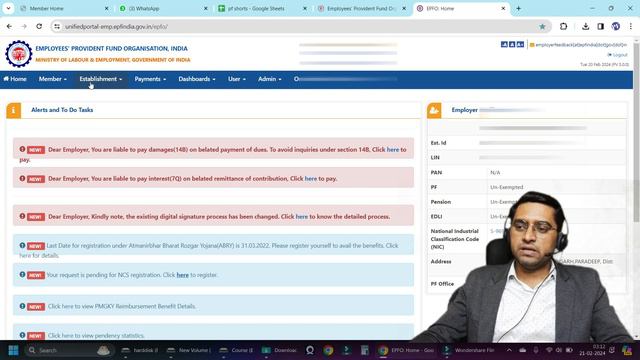Click the site information icon in address bar

57,27
